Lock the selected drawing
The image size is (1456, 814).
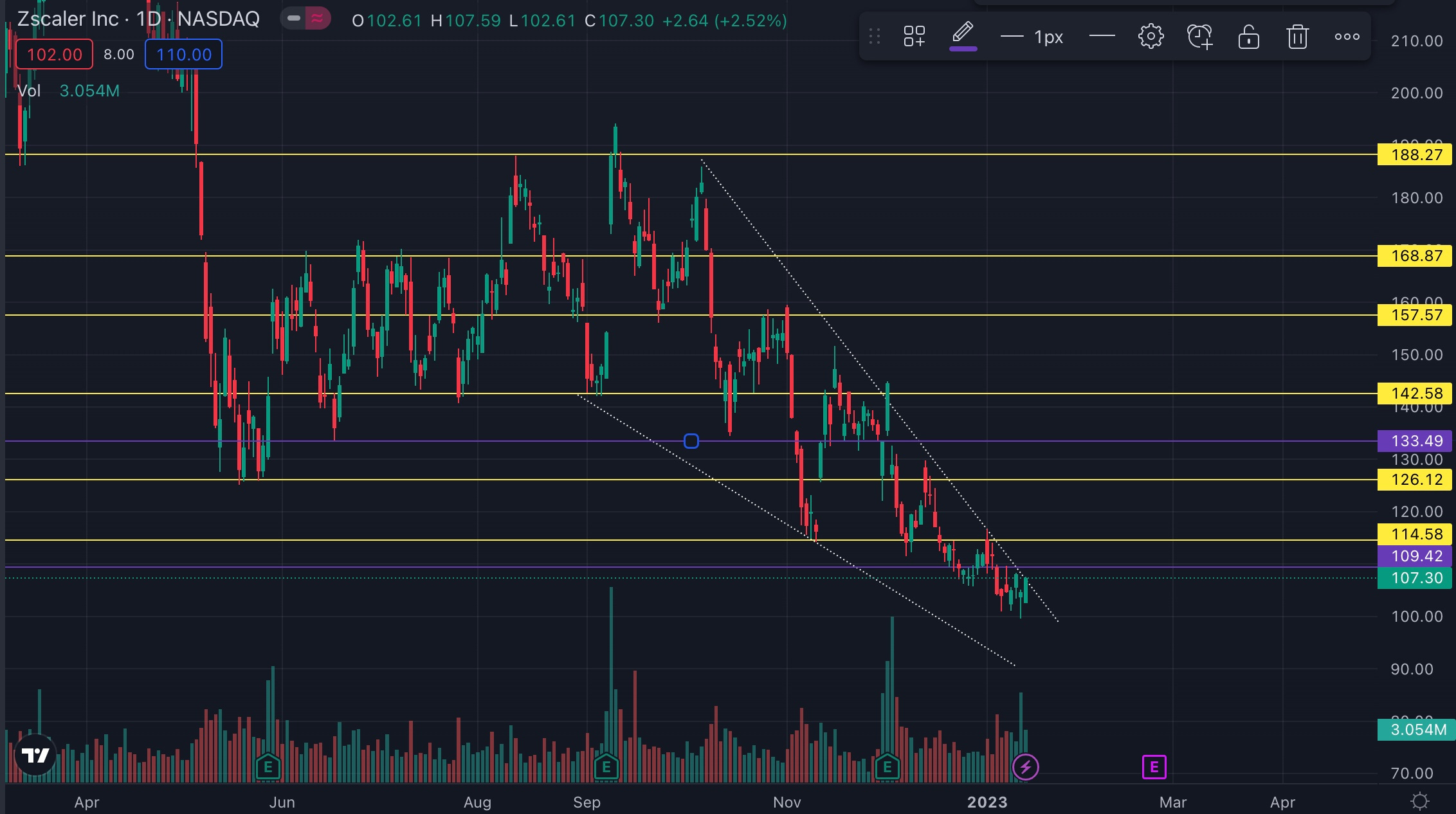tap(1248, 37)
